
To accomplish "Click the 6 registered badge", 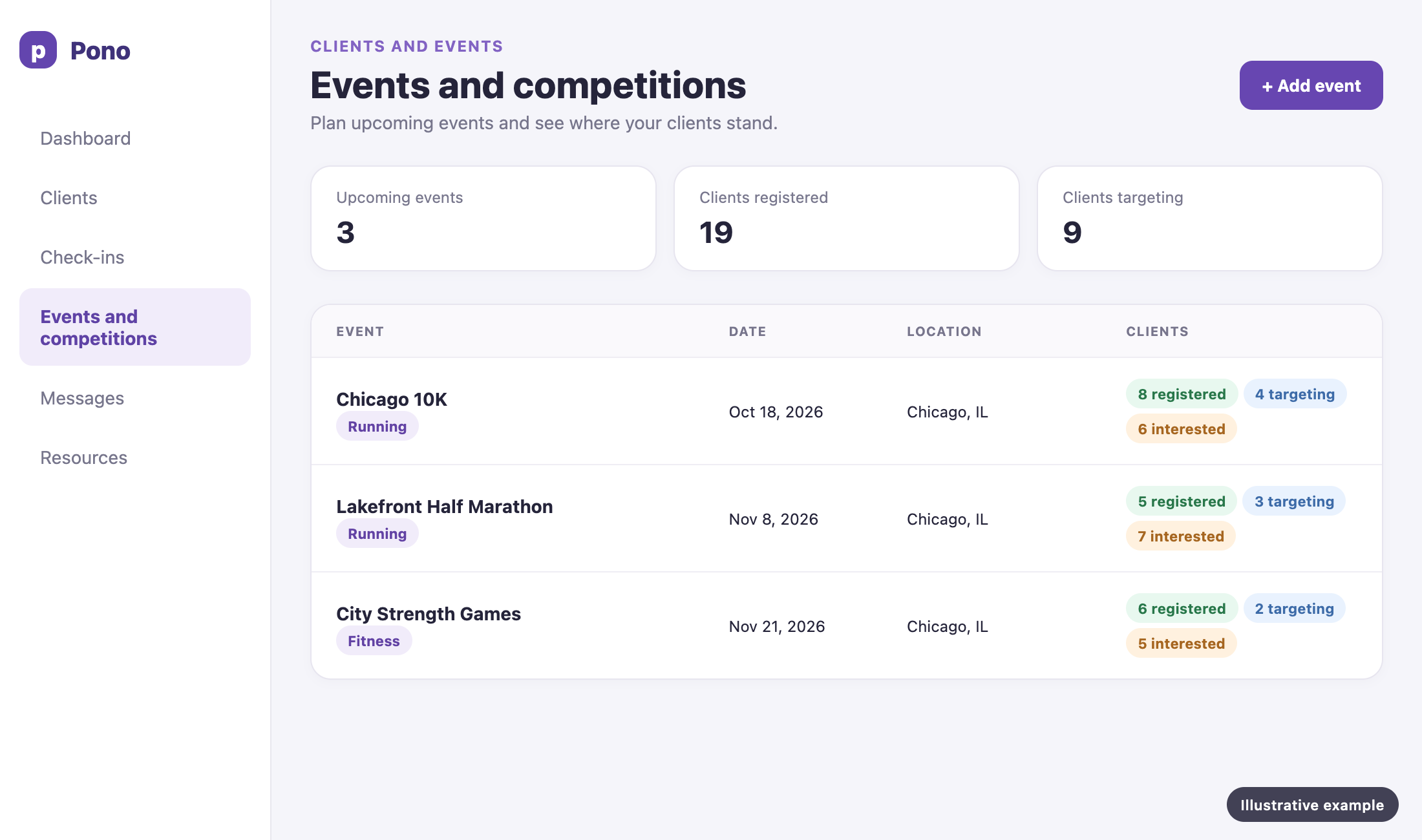I will 1182,609.
